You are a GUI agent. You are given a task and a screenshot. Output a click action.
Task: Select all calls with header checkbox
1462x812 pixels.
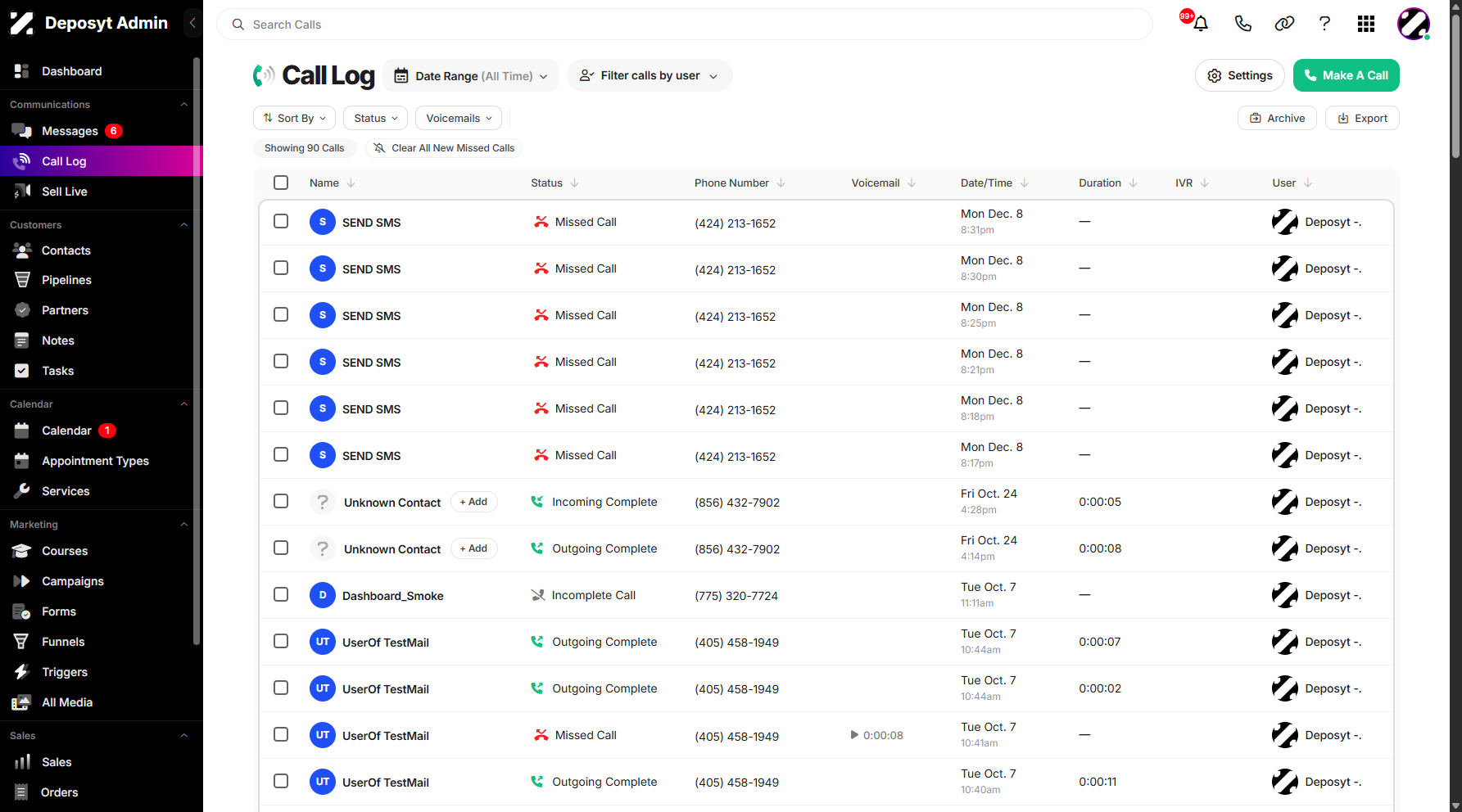pos(281,183)
